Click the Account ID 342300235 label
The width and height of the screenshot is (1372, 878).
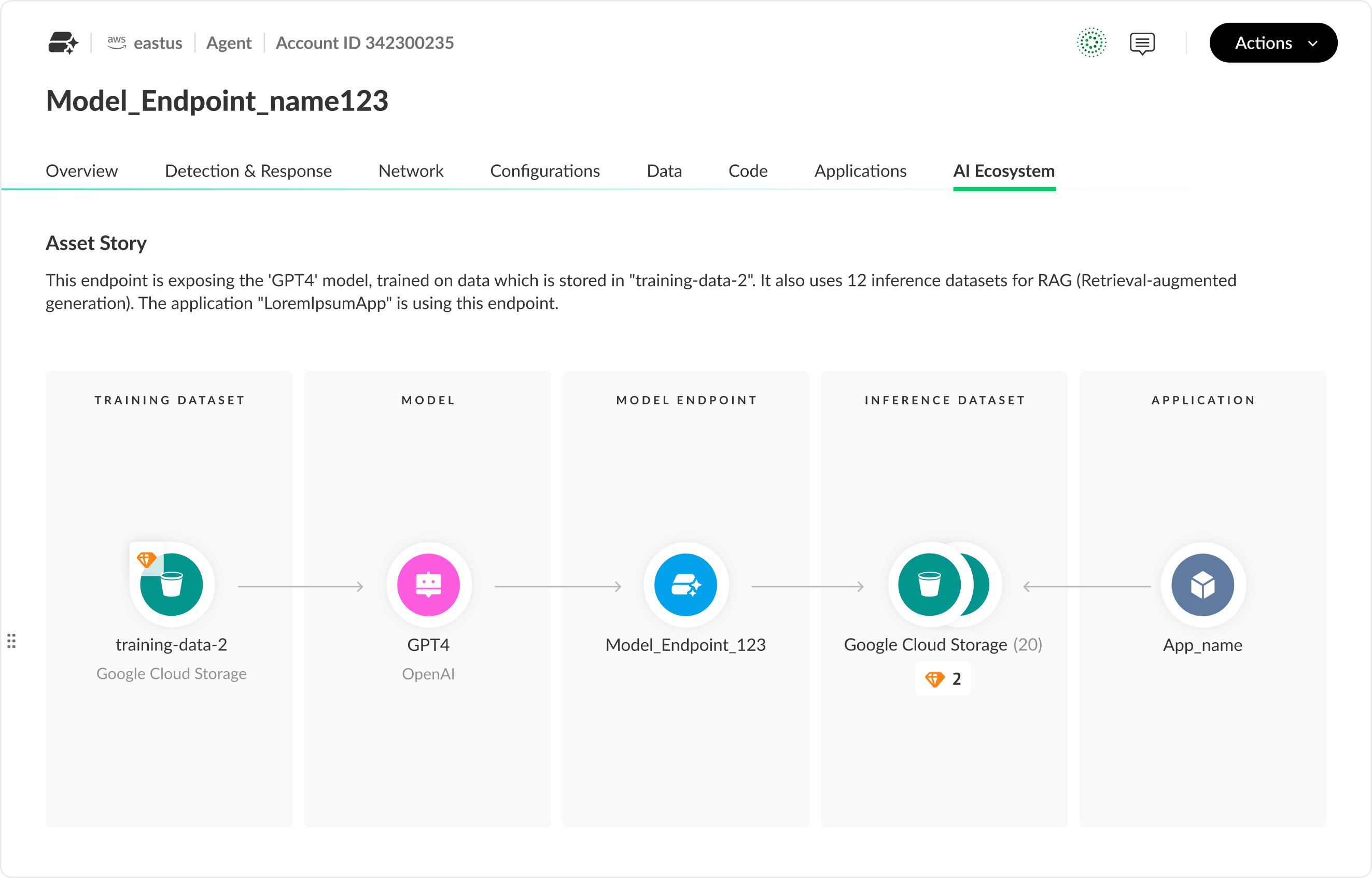point(365,42)
